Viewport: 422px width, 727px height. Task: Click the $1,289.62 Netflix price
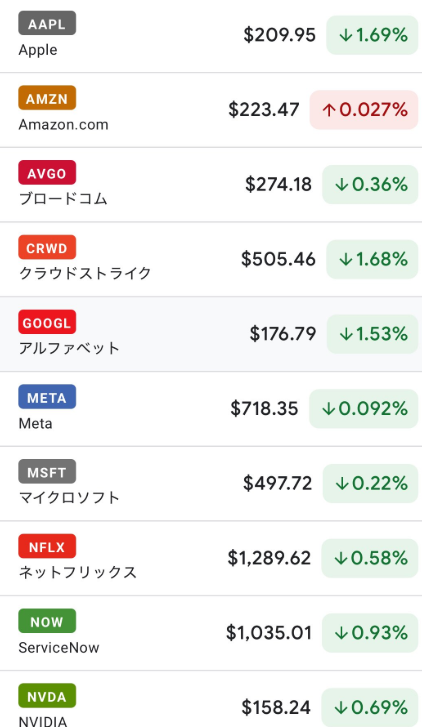pos(269,558)
